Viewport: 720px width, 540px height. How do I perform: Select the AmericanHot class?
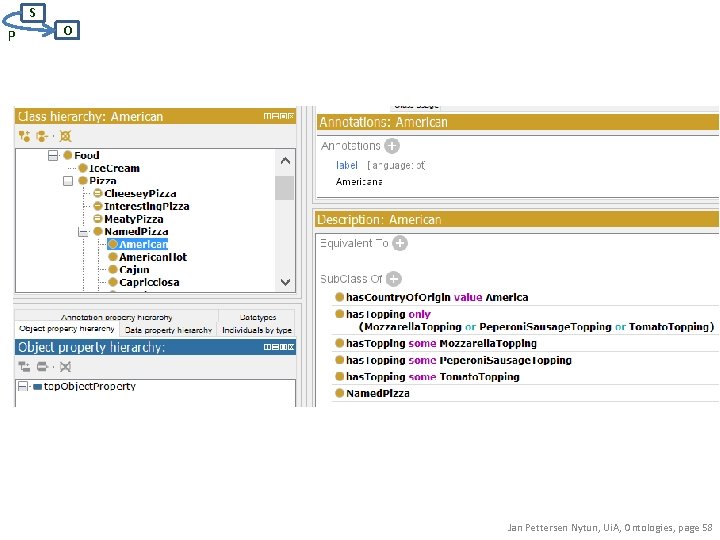coord(153,257)
